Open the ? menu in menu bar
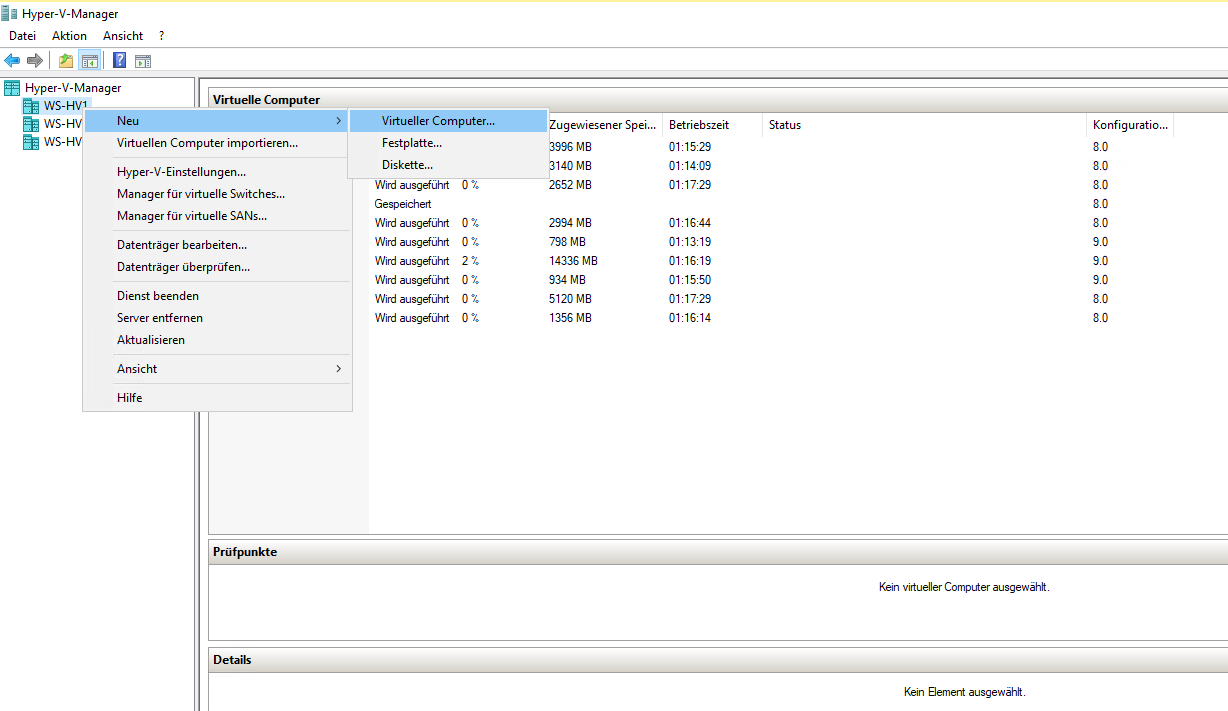Viewport: 1228px width, 711px height. pyautogui.click(x=162, y=36)
